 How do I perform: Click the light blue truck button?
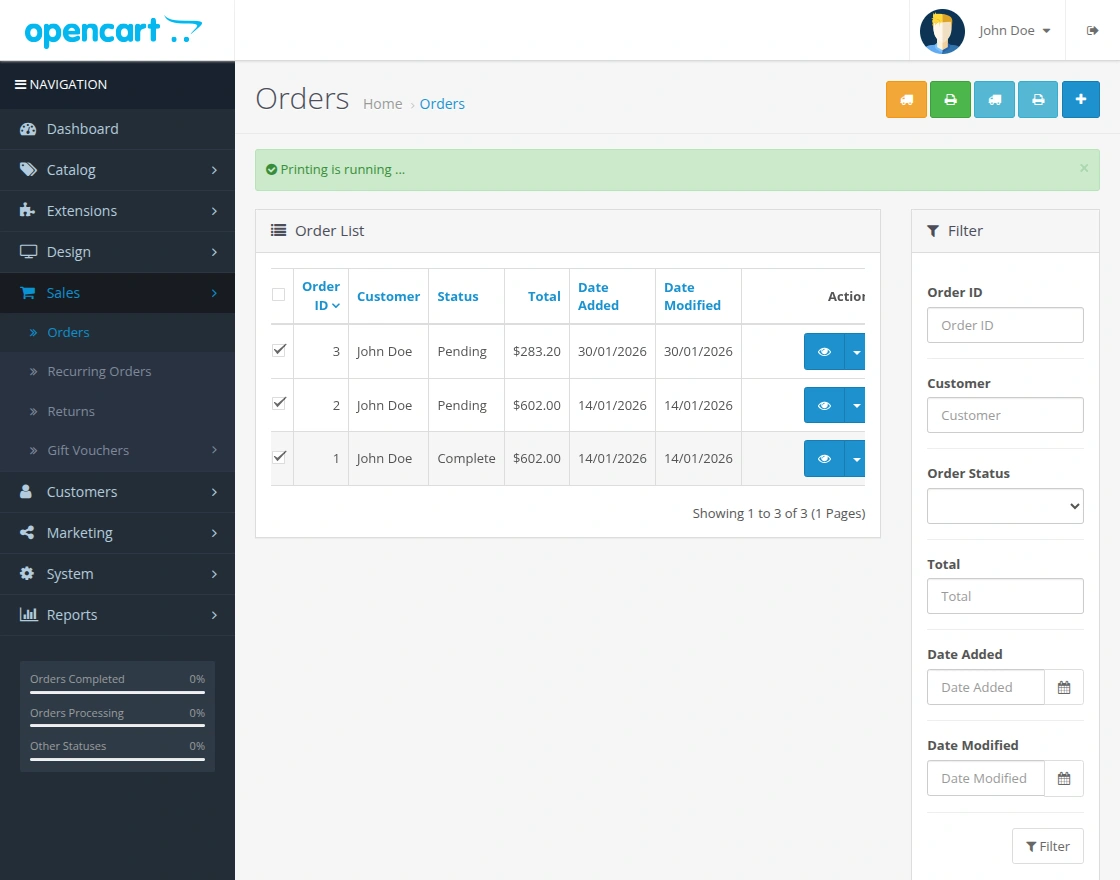(x=994, y=99)
